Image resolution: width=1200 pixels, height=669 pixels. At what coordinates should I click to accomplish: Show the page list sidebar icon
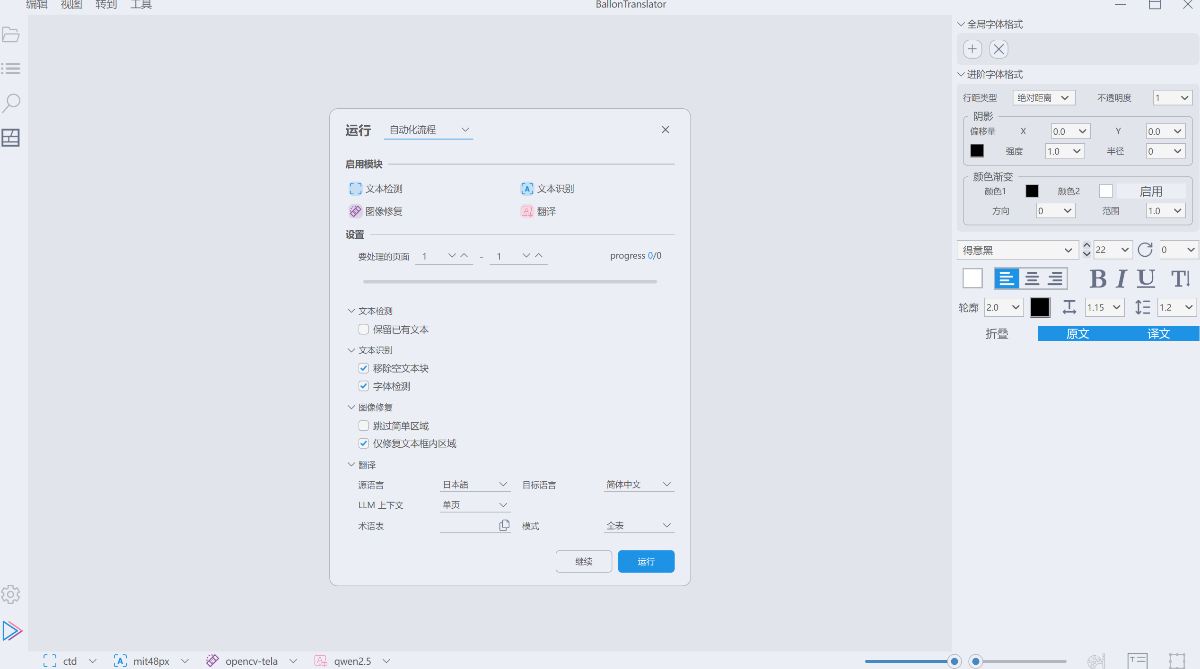click(11, 68)
